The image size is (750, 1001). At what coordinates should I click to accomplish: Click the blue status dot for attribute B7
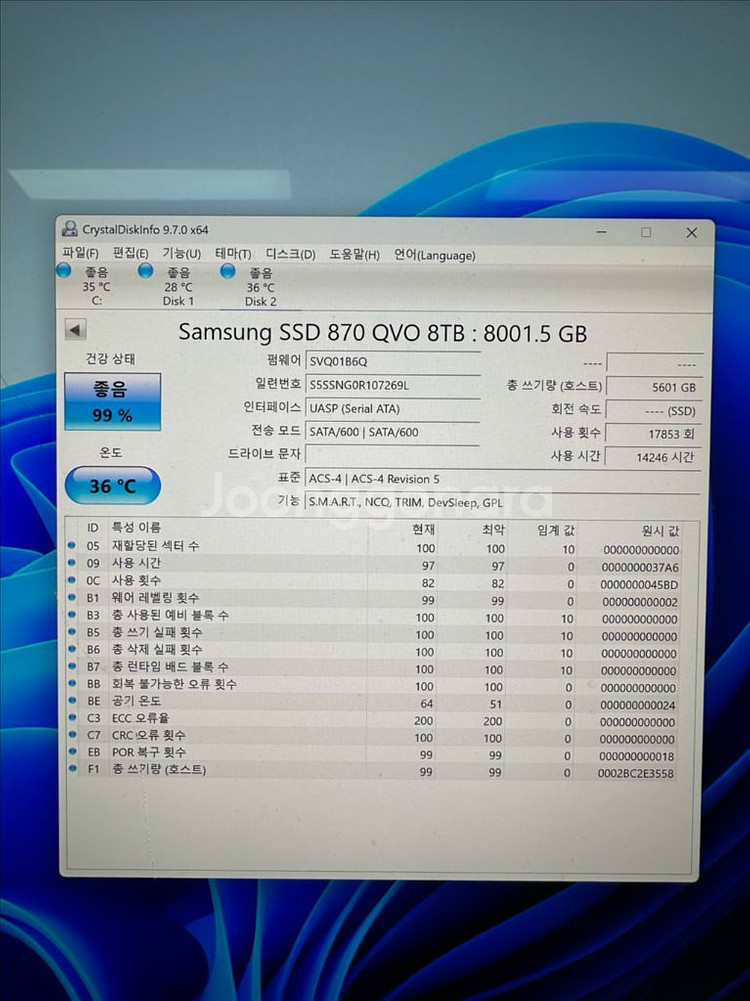(71, 666)
